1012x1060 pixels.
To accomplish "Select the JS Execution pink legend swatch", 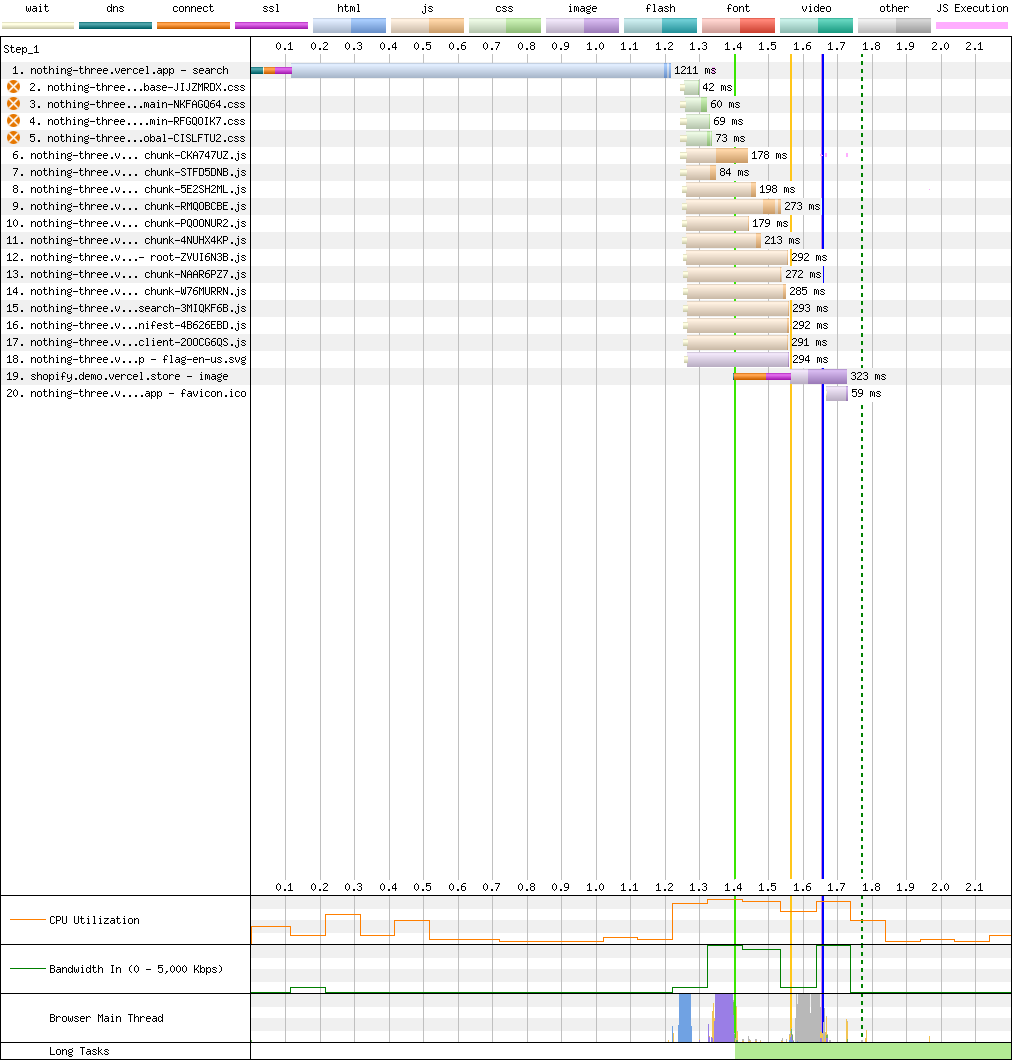I will point(972,26).
